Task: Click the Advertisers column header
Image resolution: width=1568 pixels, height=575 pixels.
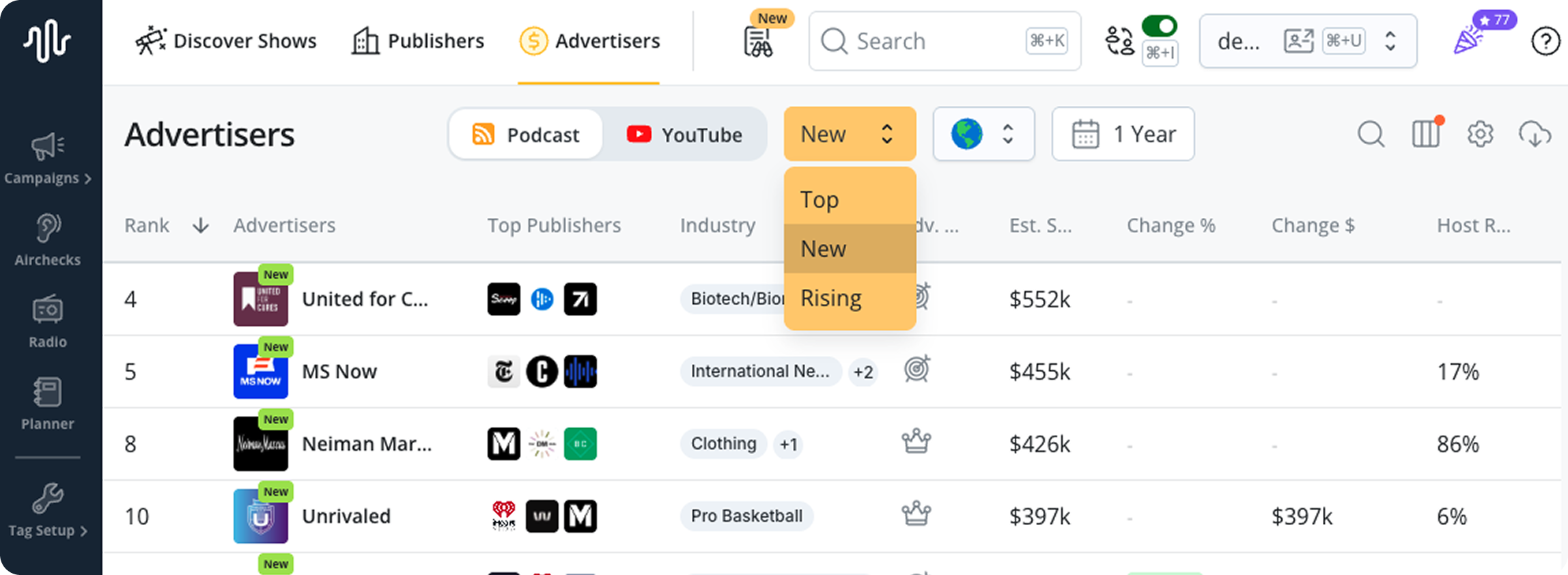Action: pyautogui.click(x=284, y=225)
